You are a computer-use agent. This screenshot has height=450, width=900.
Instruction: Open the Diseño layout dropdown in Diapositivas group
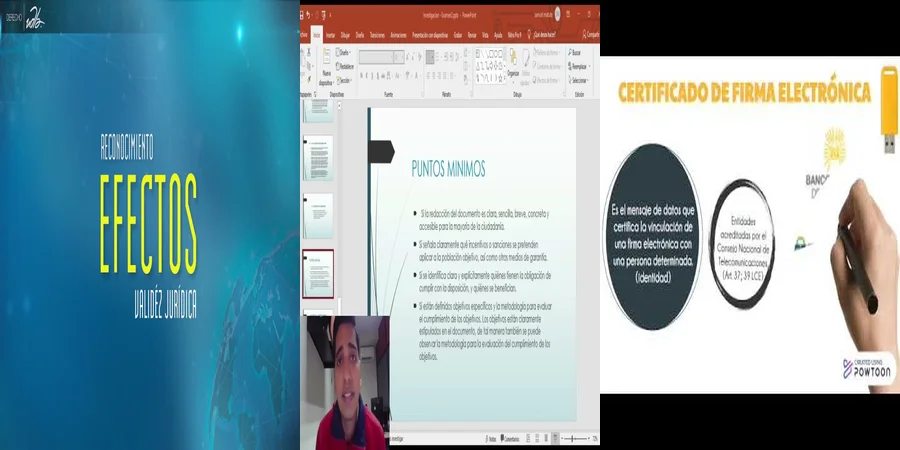343,52
